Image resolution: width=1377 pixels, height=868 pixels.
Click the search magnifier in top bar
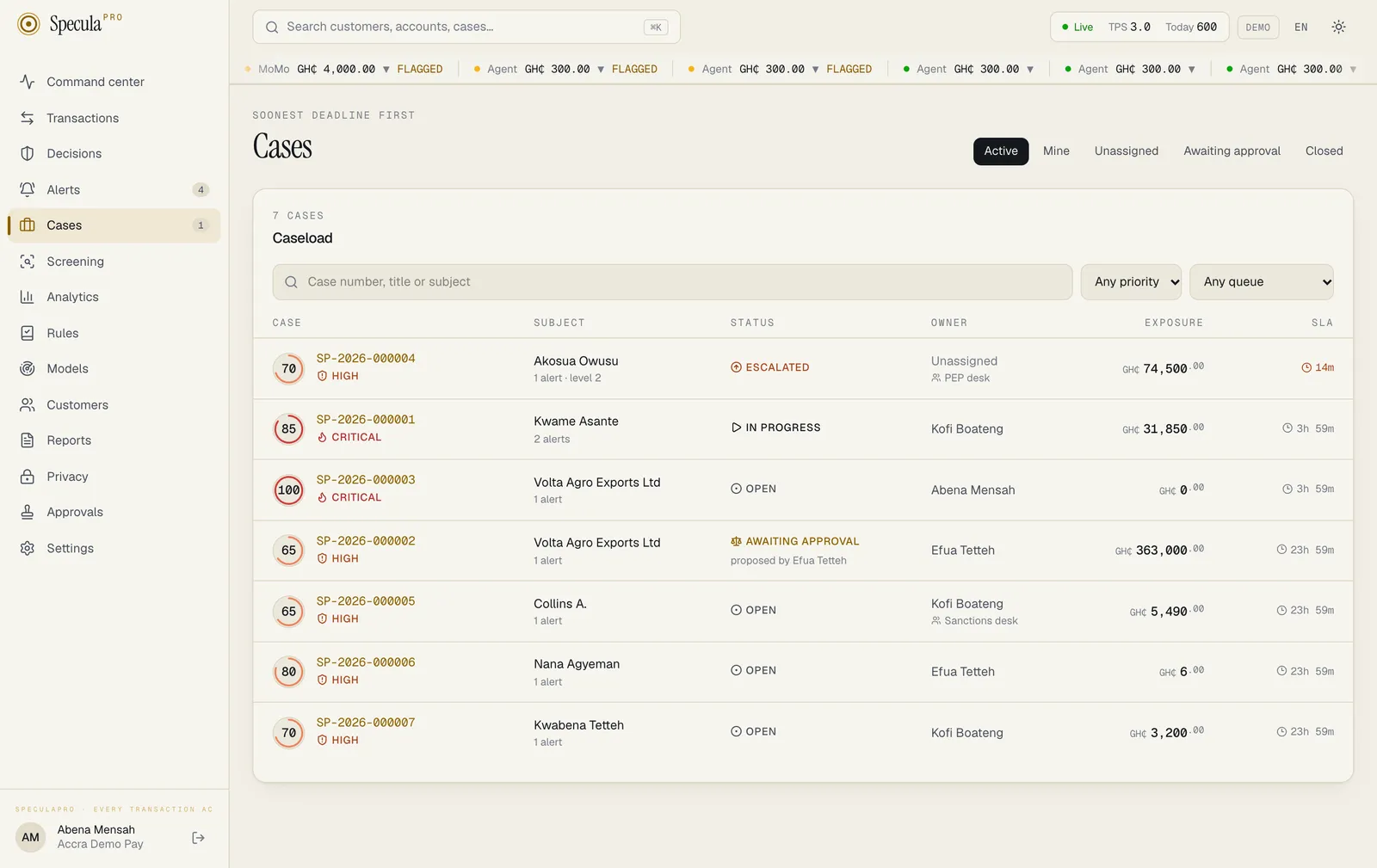[272, 27]
